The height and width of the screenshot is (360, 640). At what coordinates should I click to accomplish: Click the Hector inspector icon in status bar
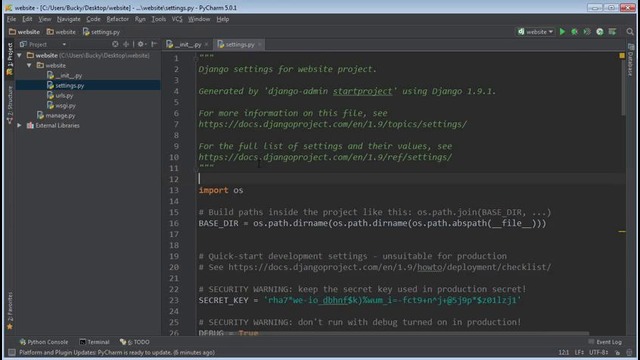[x=629, y=352]
